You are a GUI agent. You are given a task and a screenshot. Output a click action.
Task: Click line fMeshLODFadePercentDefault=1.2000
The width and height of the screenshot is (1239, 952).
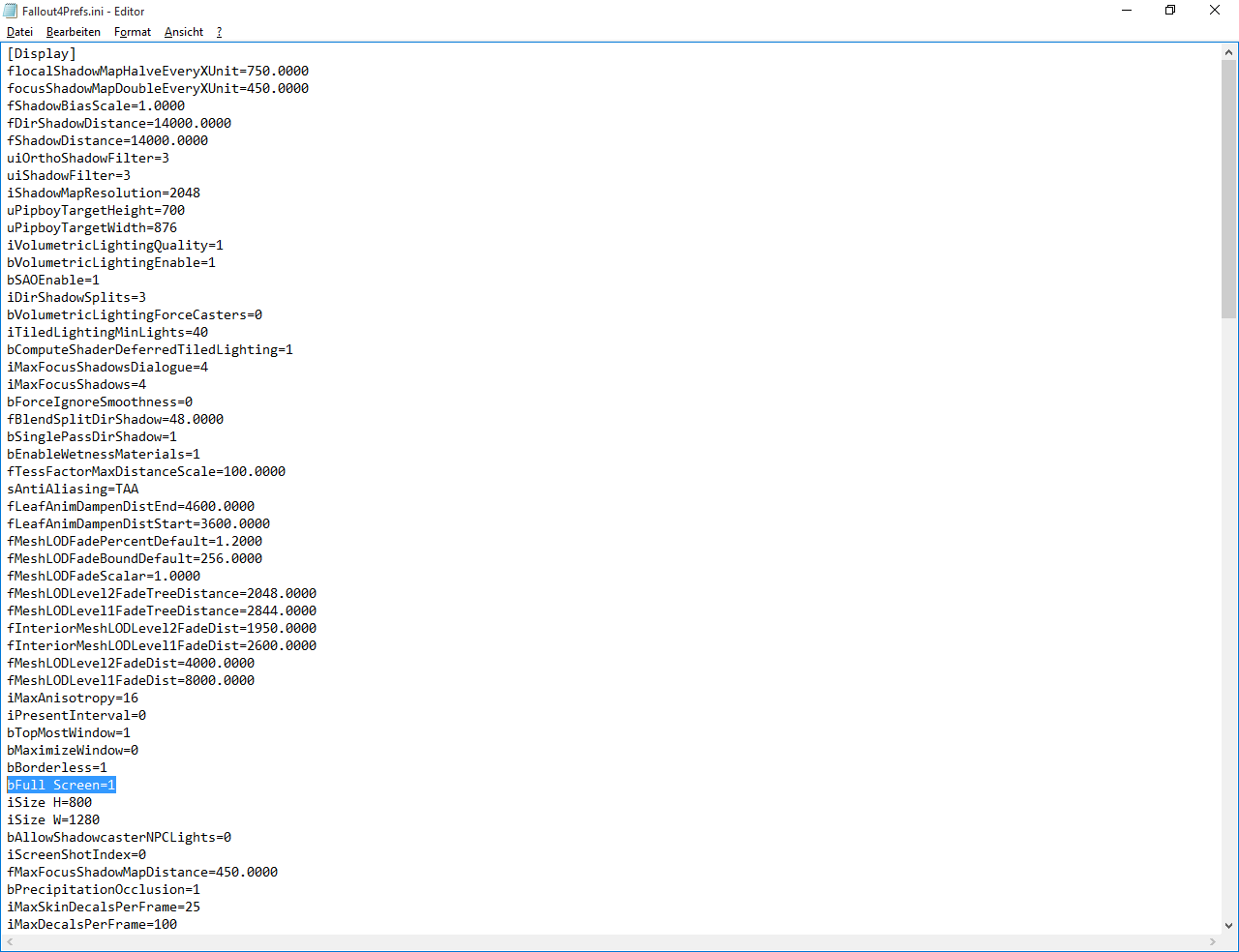135,541
